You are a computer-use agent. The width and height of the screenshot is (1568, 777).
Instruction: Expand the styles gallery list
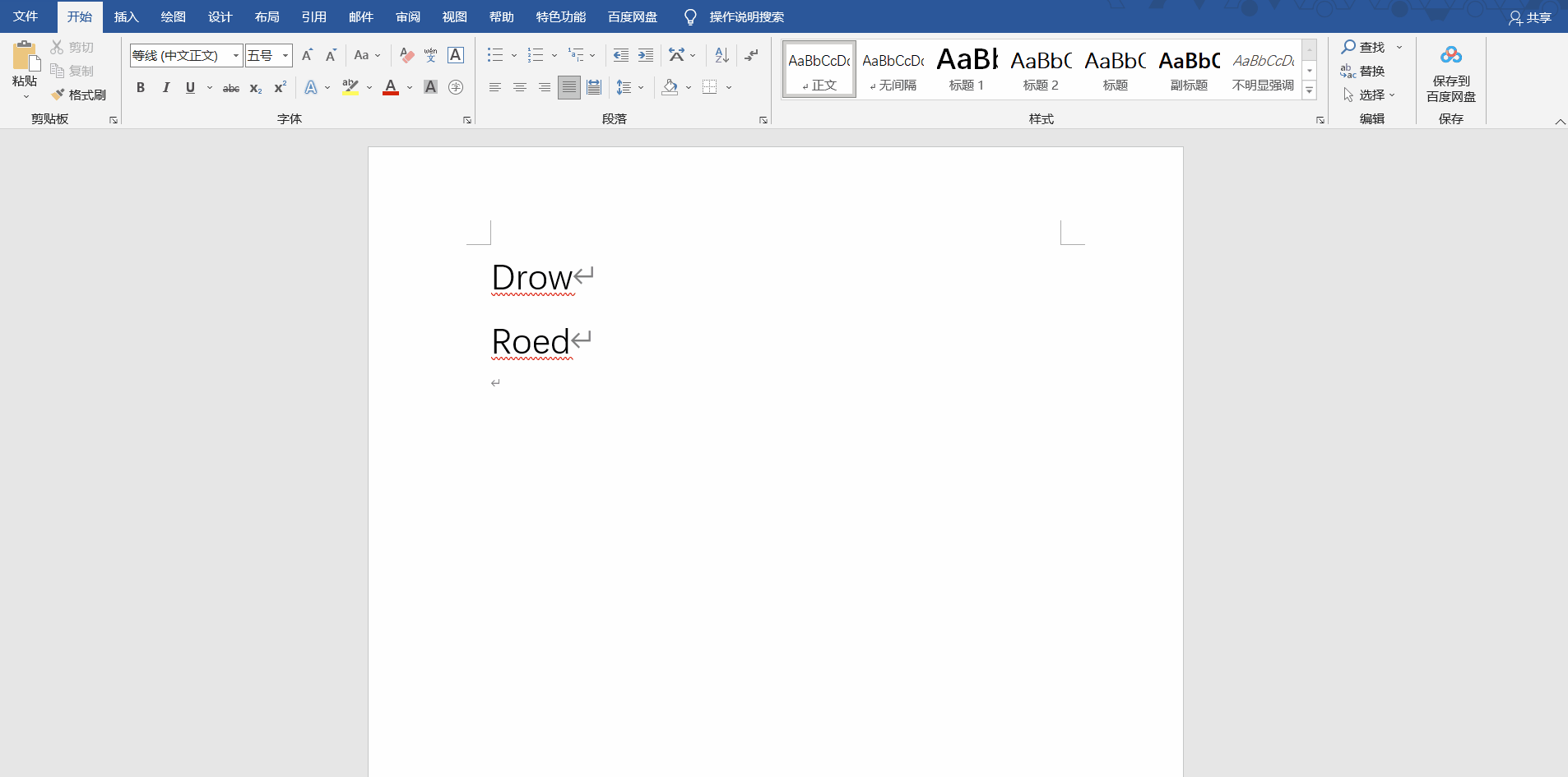[1309, 90]
